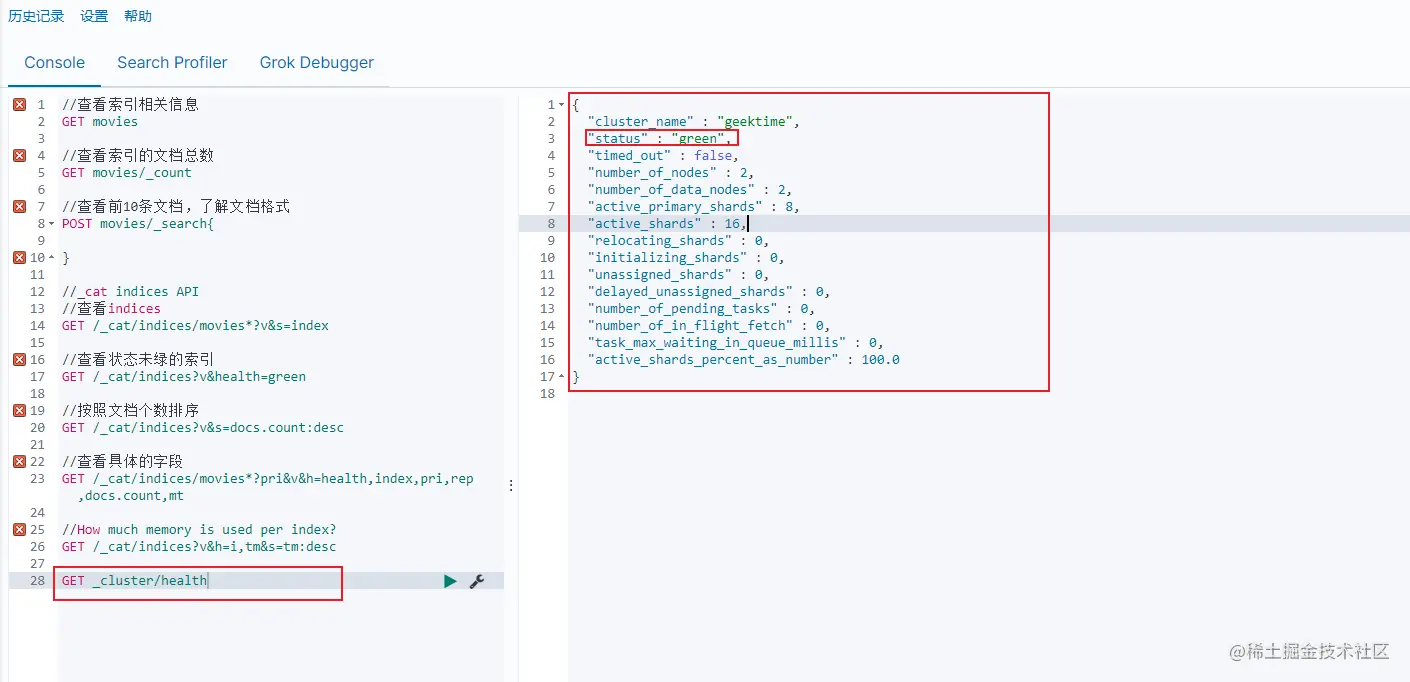Click the panel divider handle between editor and output
Image resolution: width=1410 pixels, height=682 pixels.
511,485
